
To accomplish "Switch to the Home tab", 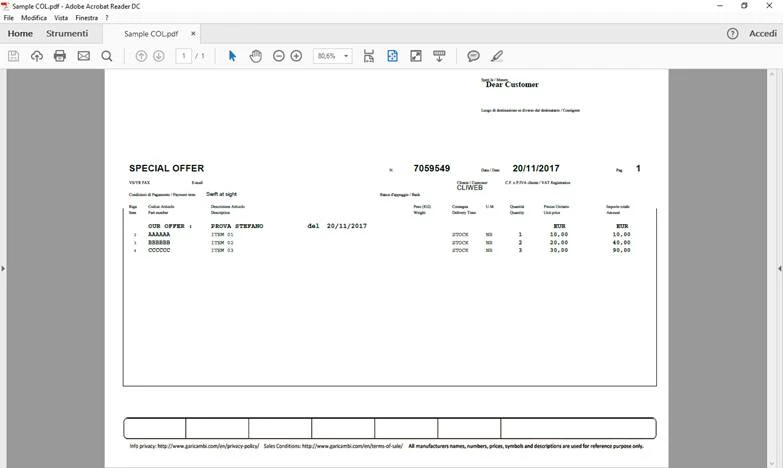I will coord(20,33).
